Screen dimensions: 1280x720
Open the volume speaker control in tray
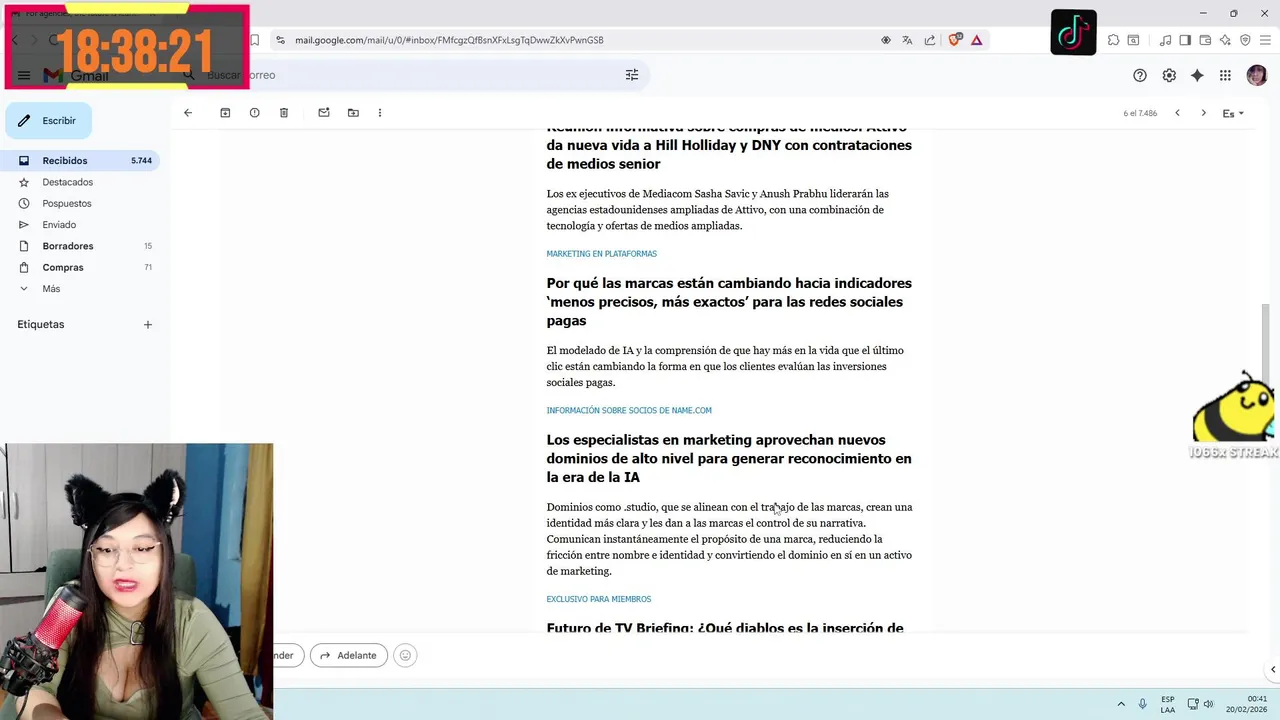point(1208,704)
